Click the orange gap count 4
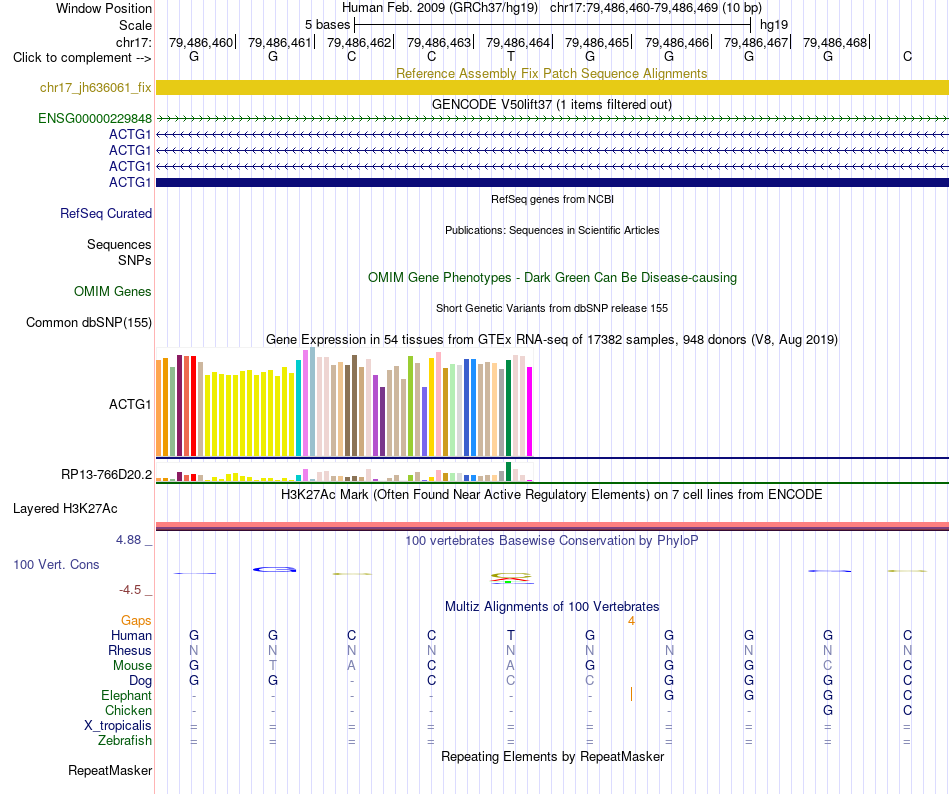The height and width of the screenshot is (794, 950). (x=631, y=621)
